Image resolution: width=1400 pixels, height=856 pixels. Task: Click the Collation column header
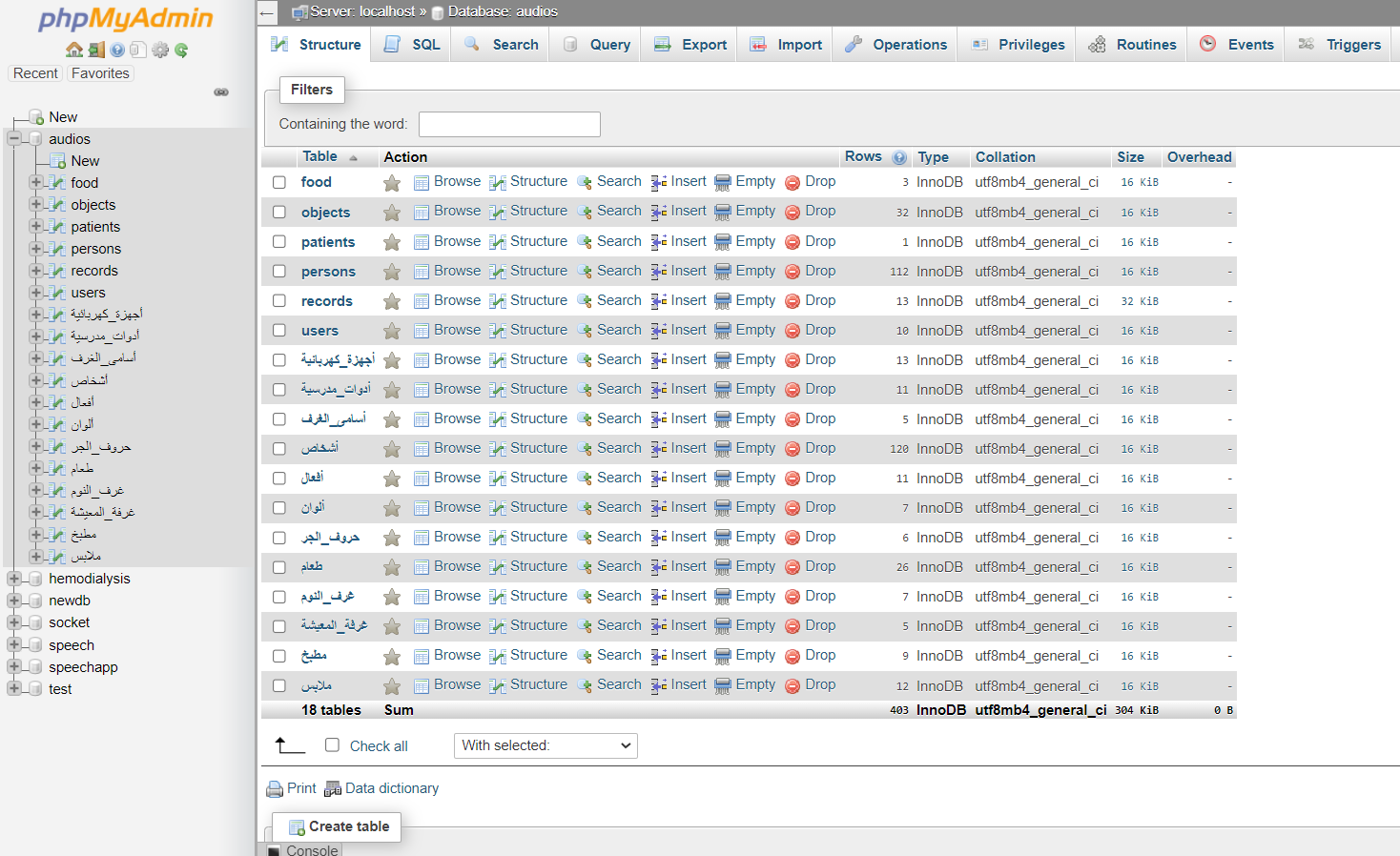click(1005, 157)
